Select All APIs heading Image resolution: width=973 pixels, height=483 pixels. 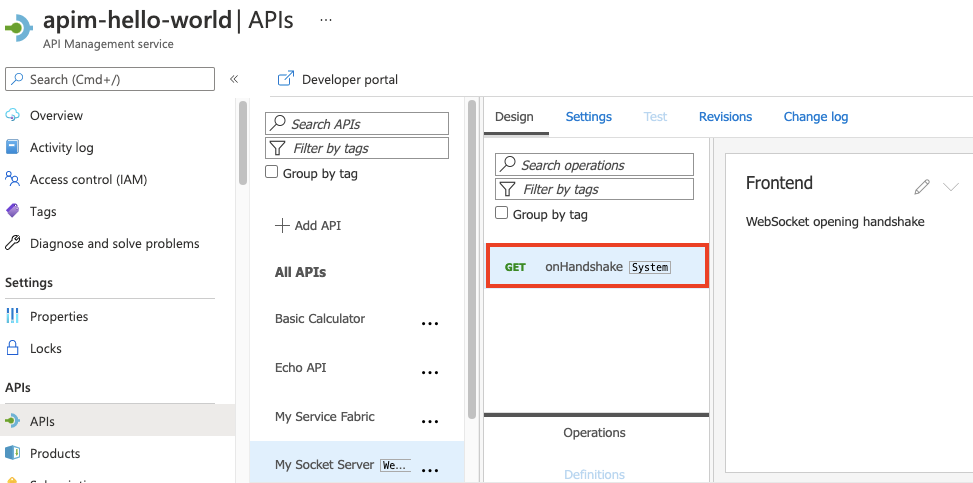300,272
